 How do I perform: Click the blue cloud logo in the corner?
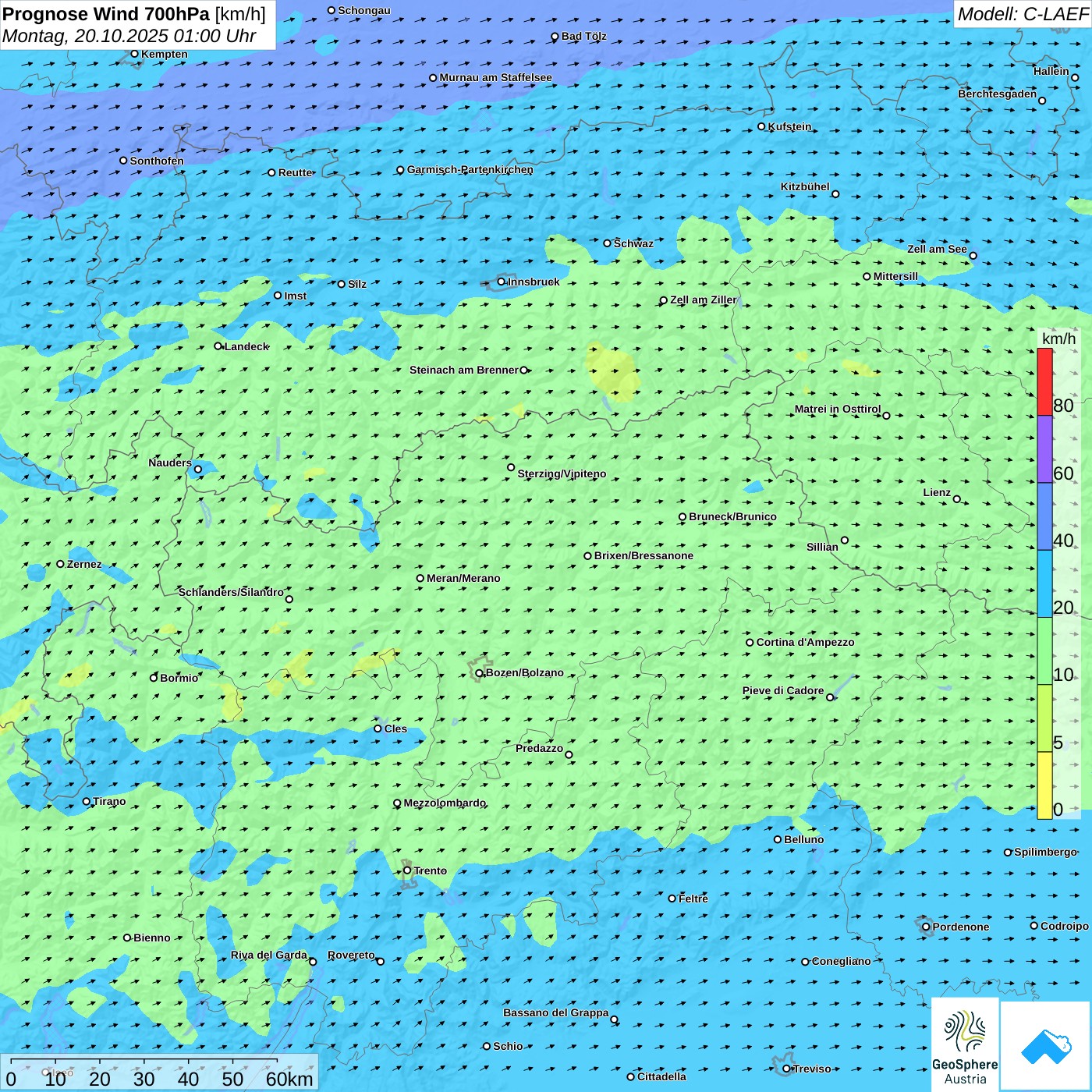click(x=1045, y=1045)
